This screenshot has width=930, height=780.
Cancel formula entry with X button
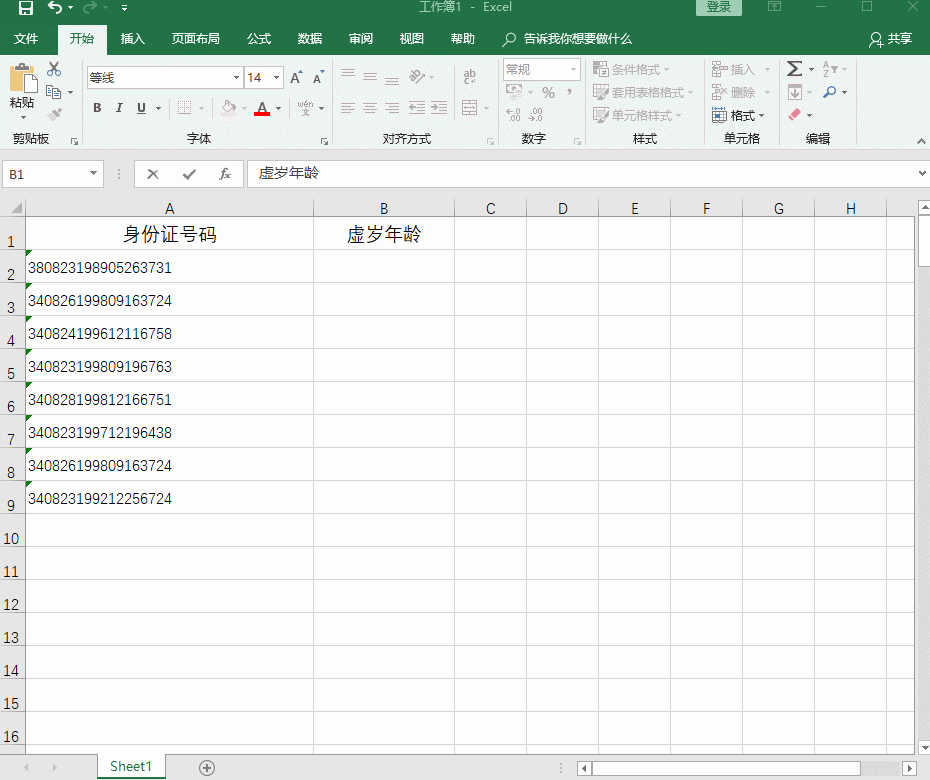[x=152, y=174]
